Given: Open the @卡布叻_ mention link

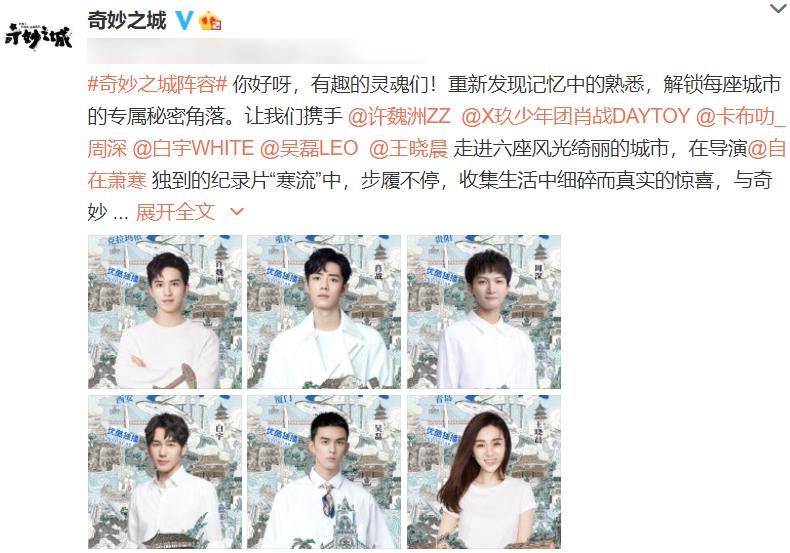Looking at the screenshot, I should pyautogui.click(x=740, y=116).
